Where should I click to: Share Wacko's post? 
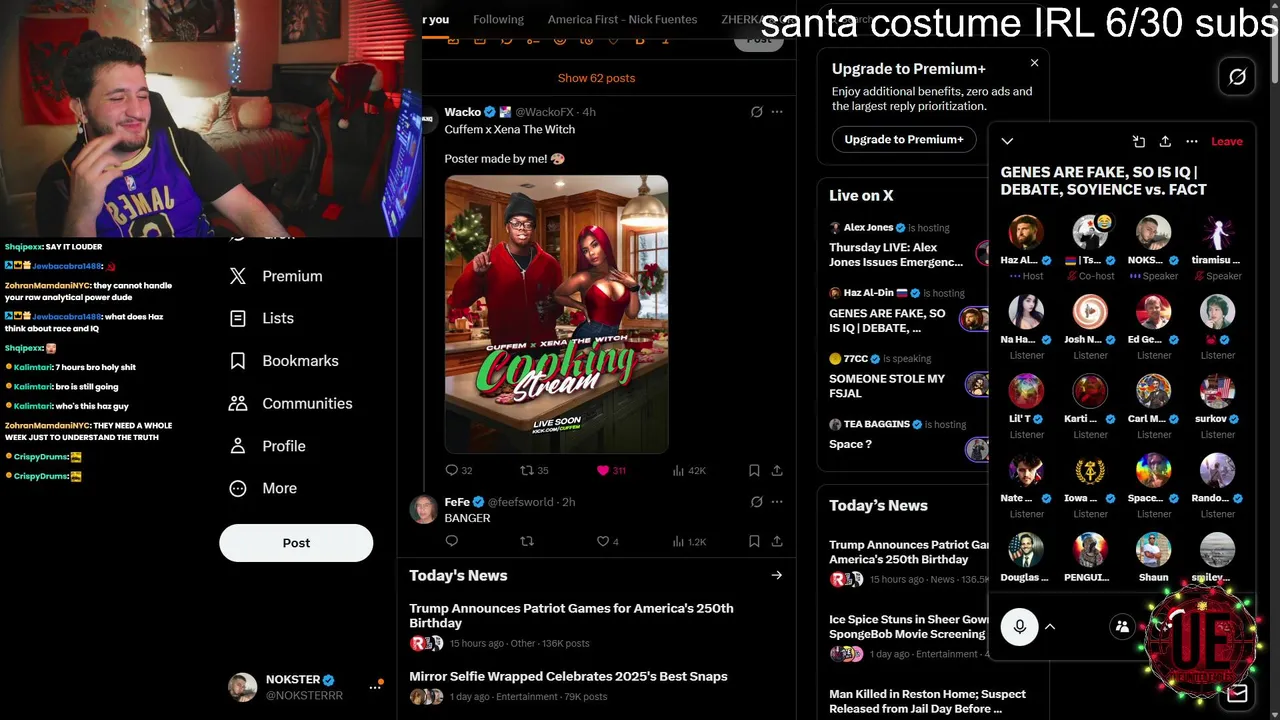(x=777, y=470)
